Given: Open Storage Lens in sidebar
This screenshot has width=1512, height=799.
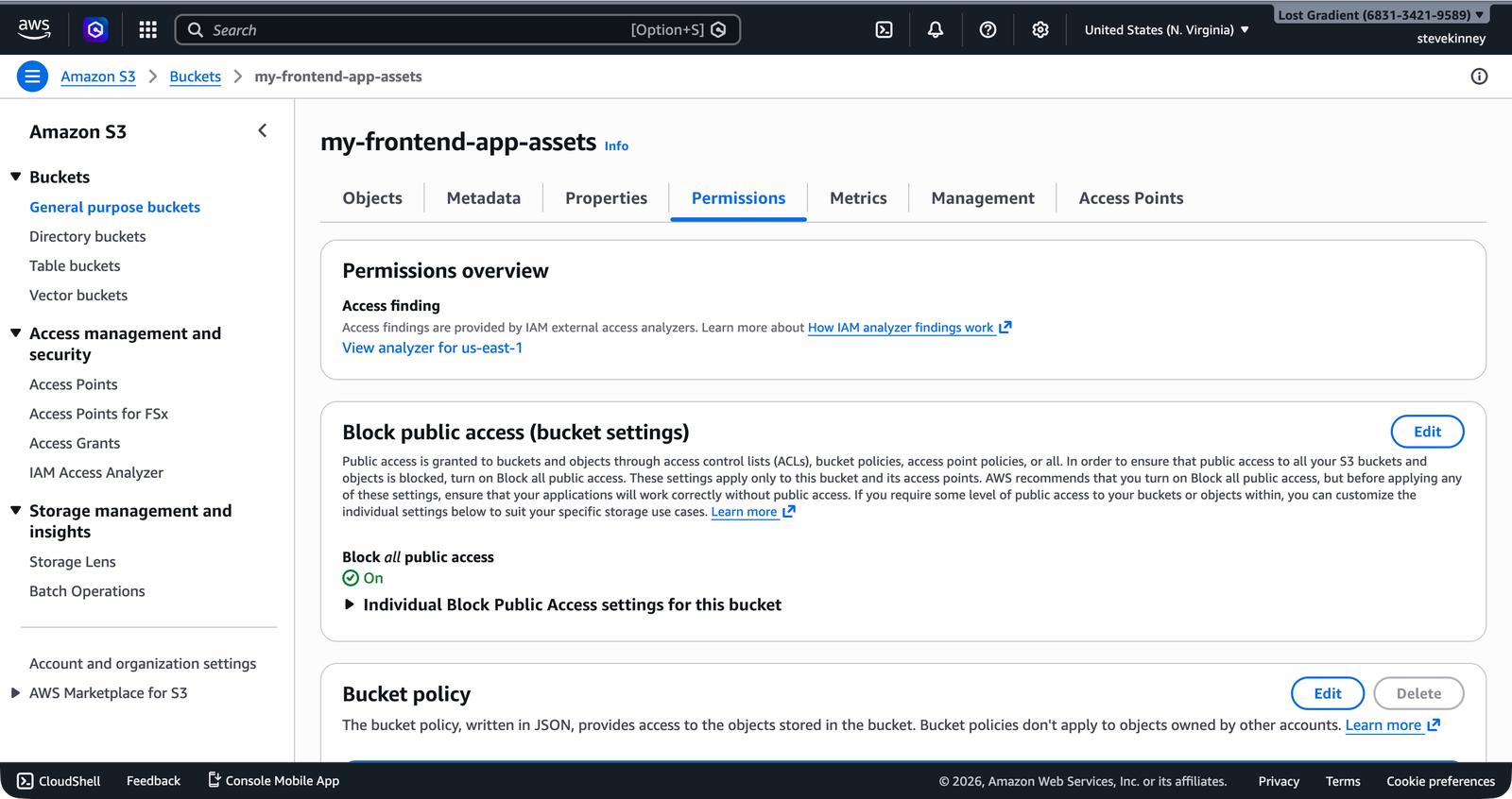Looking at the screenshot, I should click(x=73, y=561).
